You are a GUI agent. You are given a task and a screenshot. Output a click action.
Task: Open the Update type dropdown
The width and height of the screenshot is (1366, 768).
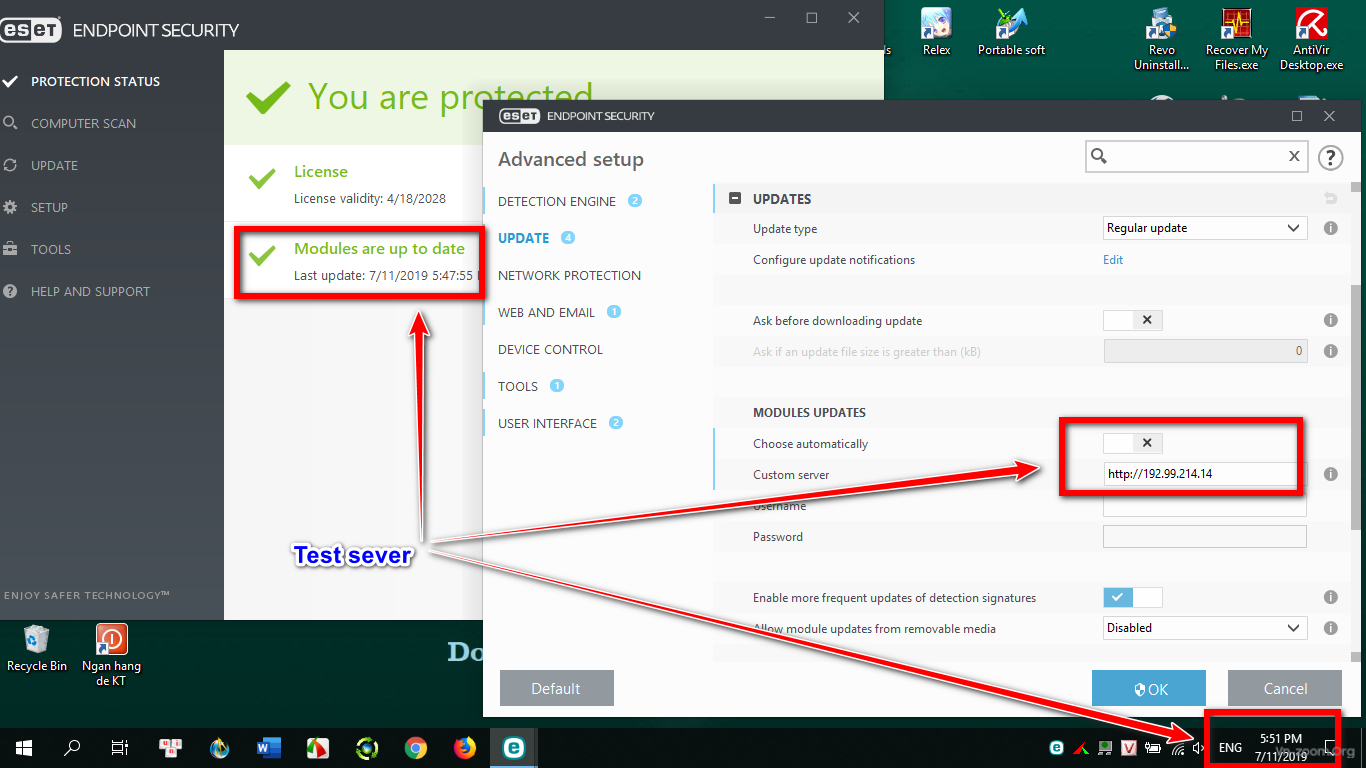(1205, 228)
